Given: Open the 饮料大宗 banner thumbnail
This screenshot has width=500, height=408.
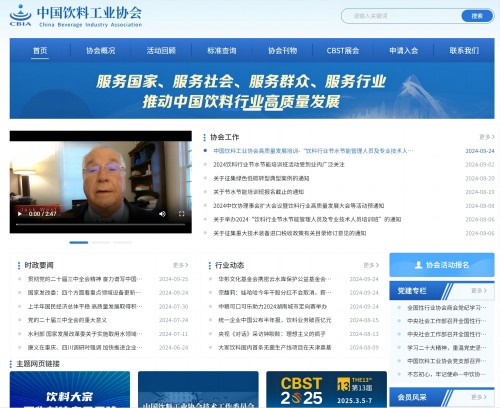Looking at the screenshot, I should 70,389.
